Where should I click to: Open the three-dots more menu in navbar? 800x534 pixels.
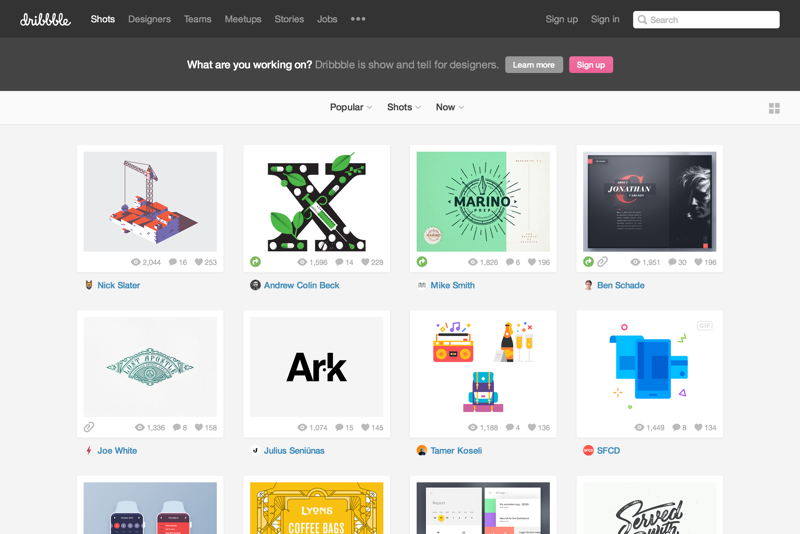click(358, 19)
